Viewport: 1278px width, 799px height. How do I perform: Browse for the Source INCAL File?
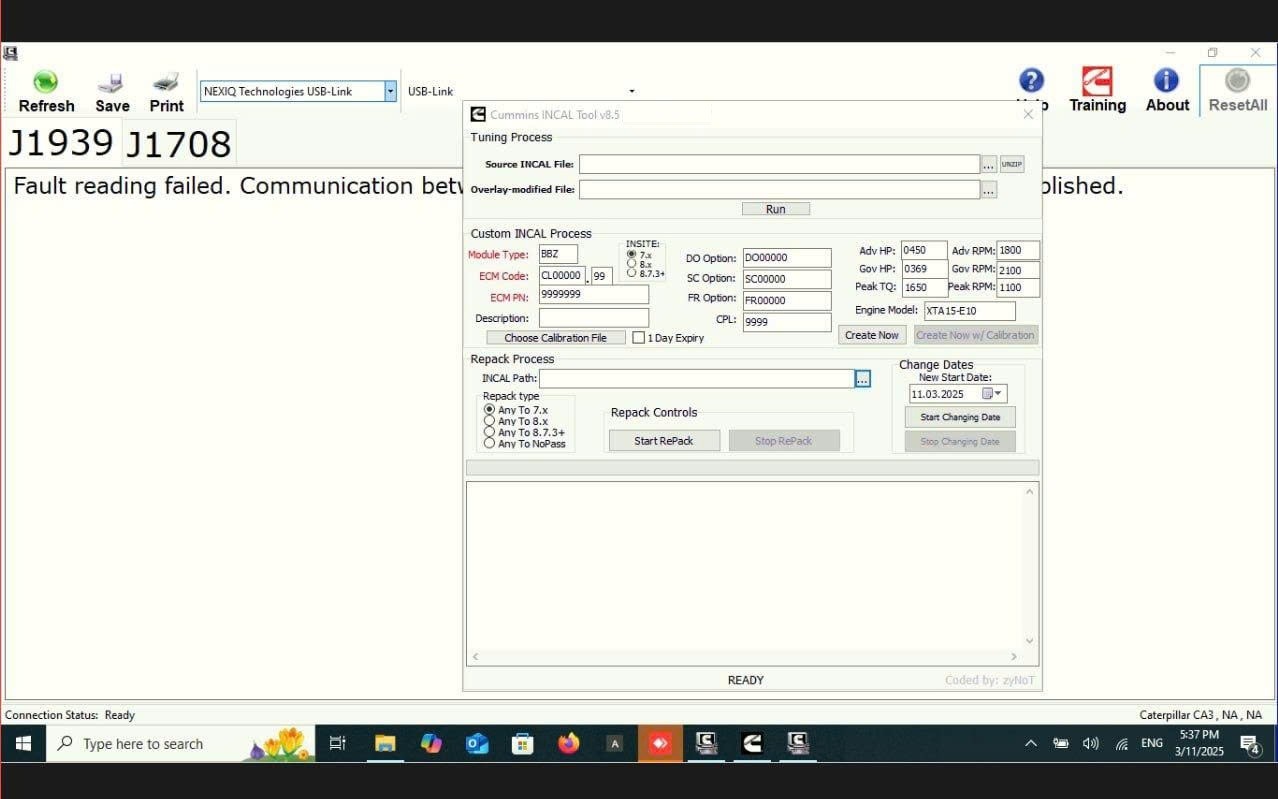[989, 164]
